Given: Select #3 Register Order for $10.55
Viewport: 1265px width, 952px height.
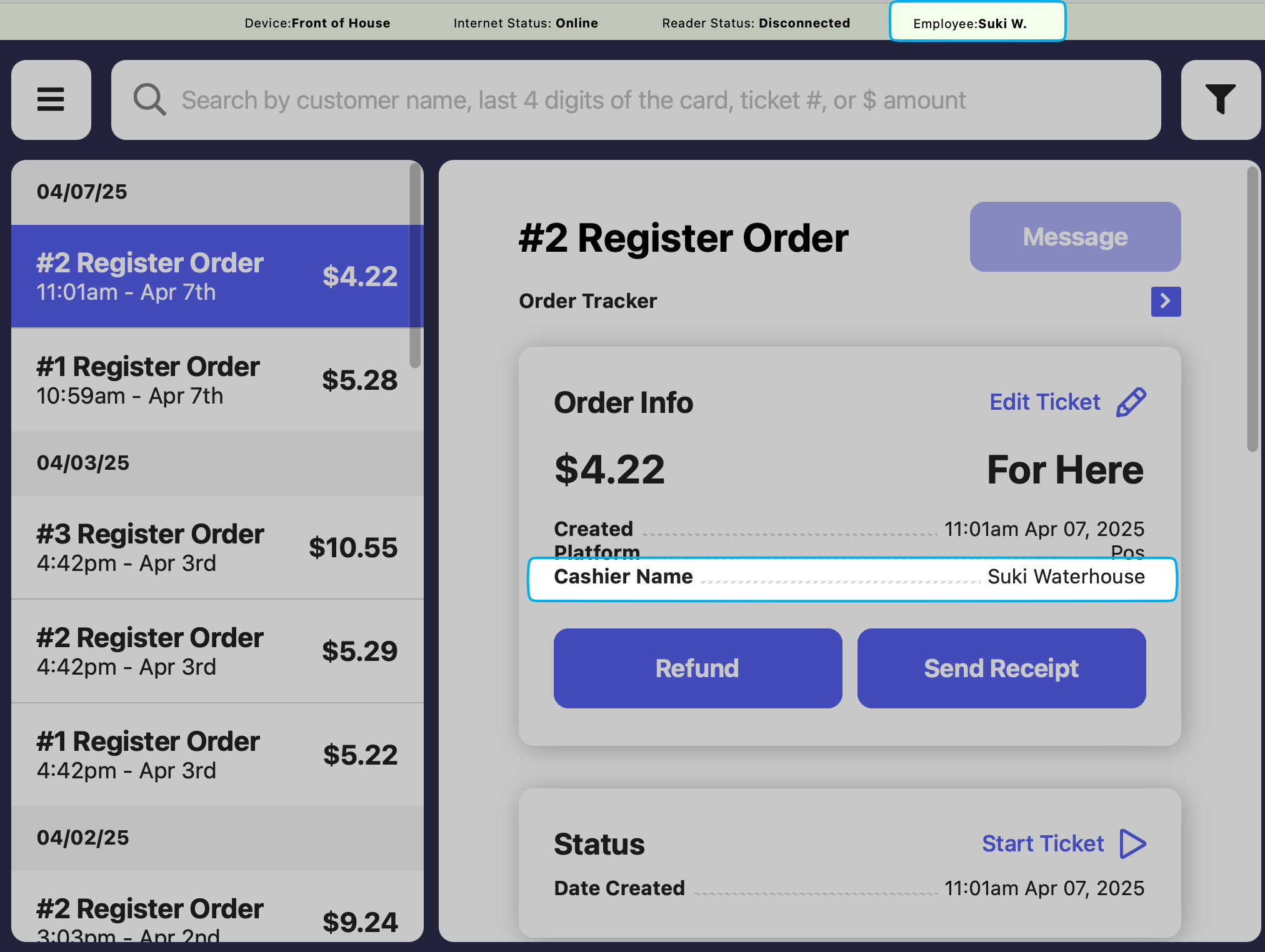Looking at the screenshot, I should click(217, 547).
